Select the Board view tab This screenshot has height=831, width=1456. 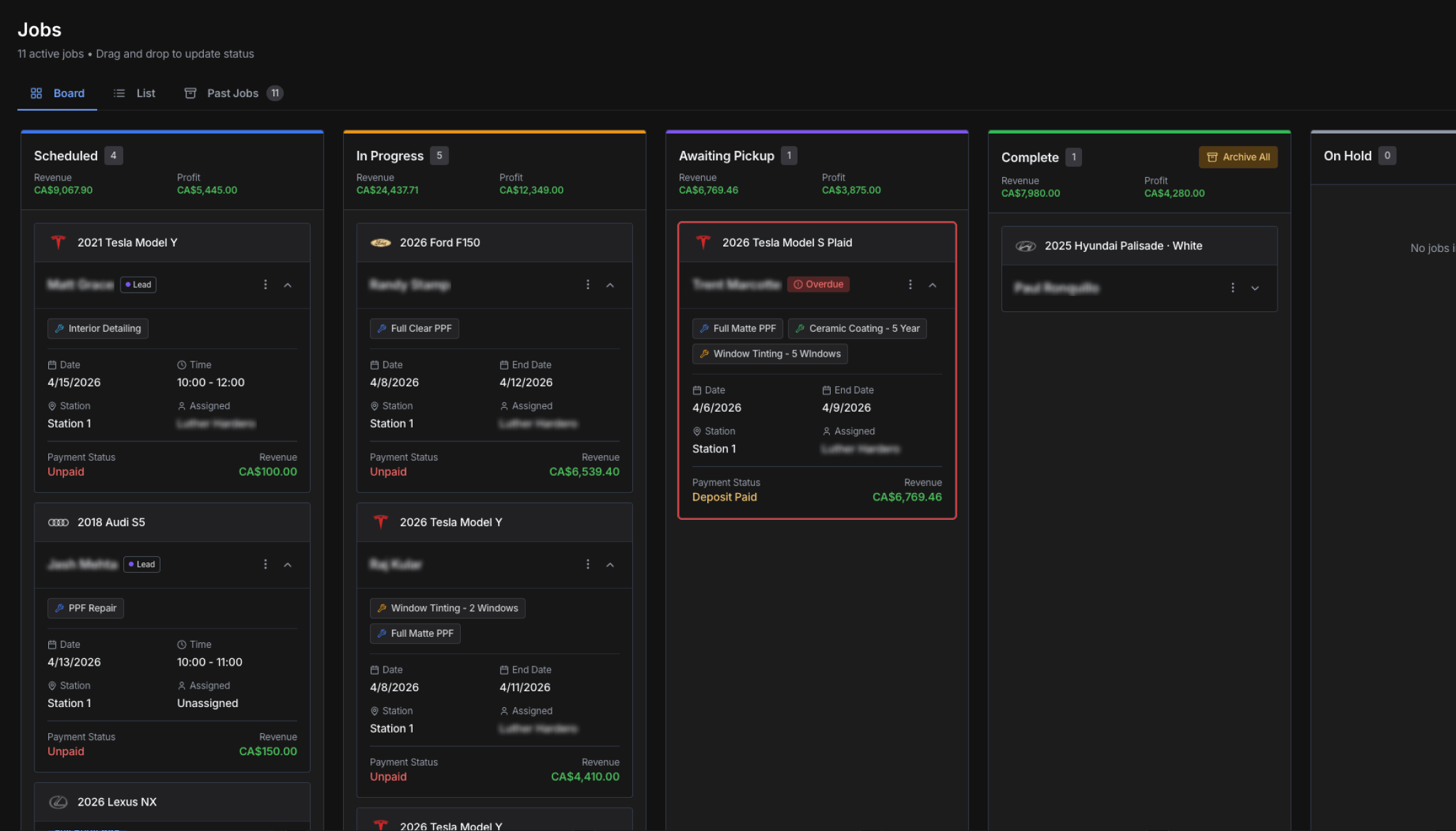pos(58,93)
